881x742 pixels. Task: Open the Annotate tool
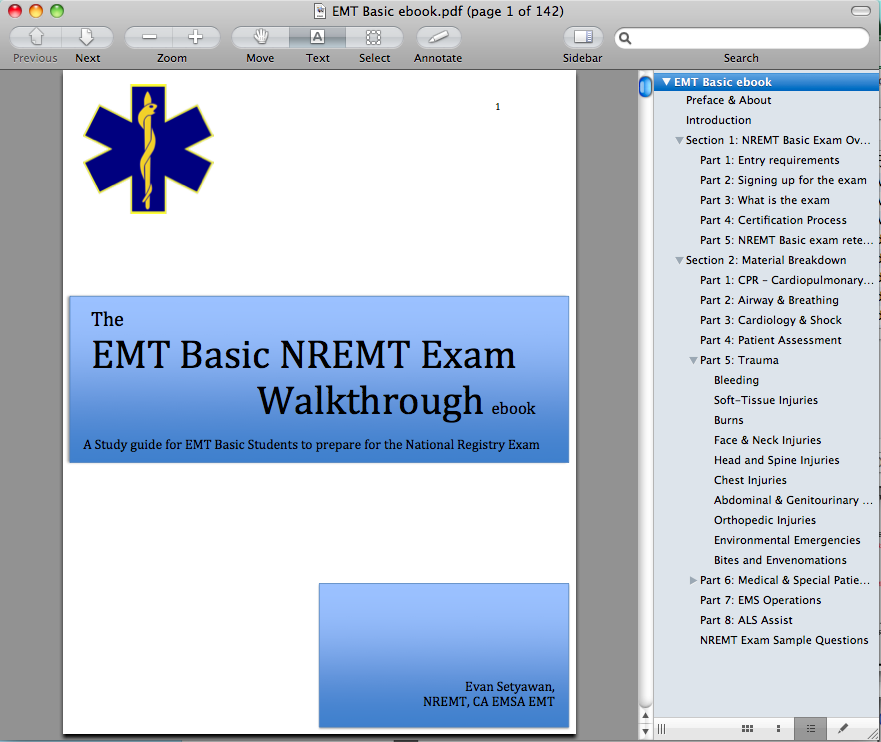tap(438, 38)
